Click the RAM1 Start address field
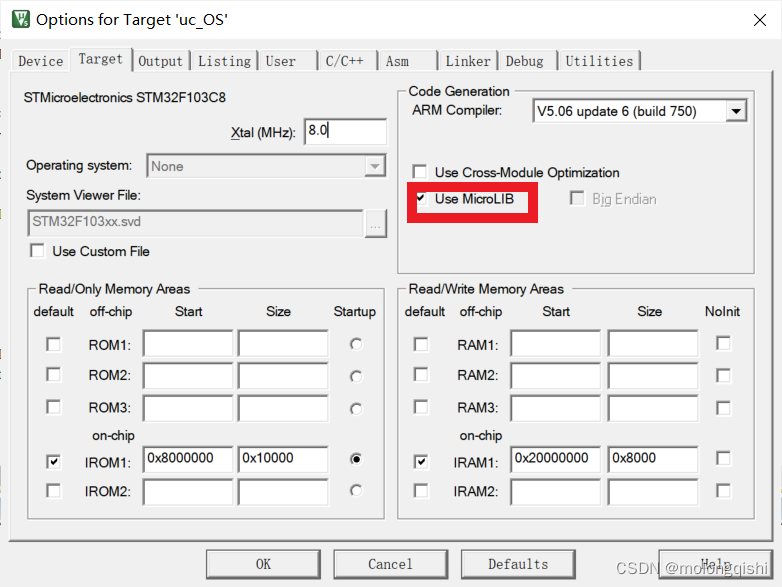This screenshot has height=587, width=782. tap(556, 343)
